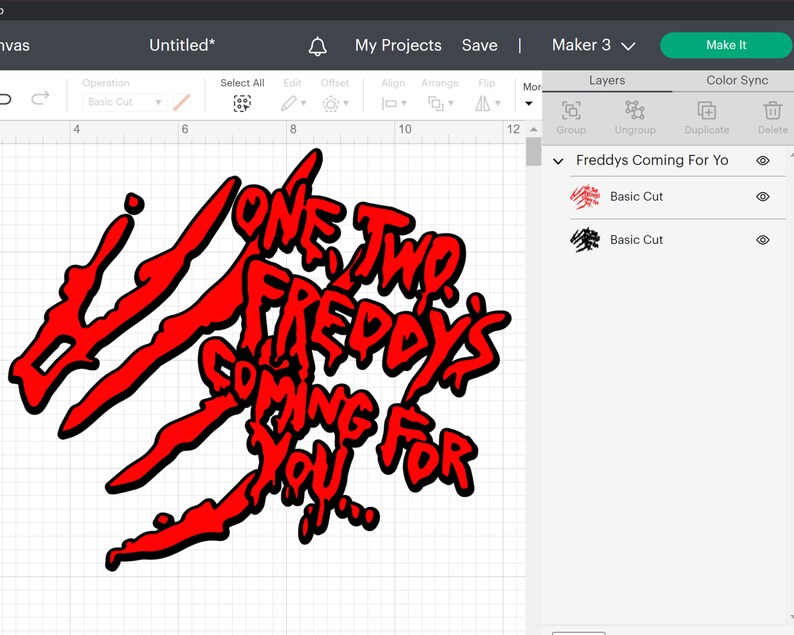Click the Untitled* project name
Image resolution: width=794 pixels, height=635 pixels.
tap(182, 45)
